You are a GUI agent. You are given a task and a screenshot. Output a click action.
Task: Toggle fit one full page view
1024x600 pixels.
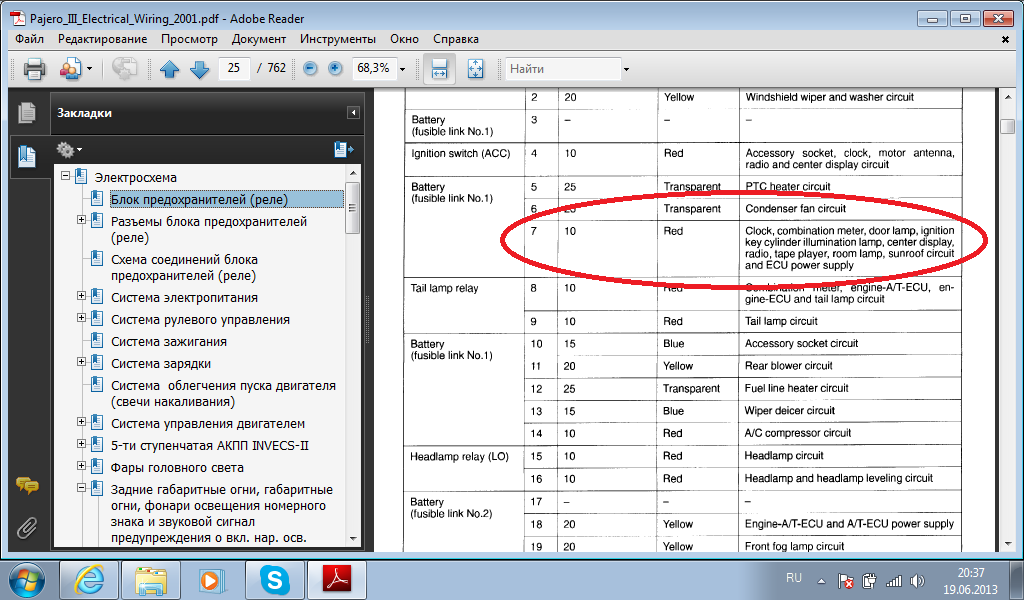coord(475,69)
